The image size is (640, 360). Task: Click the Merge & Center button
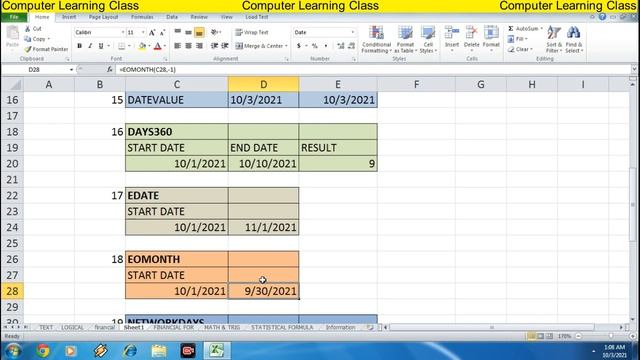[261, 46]
